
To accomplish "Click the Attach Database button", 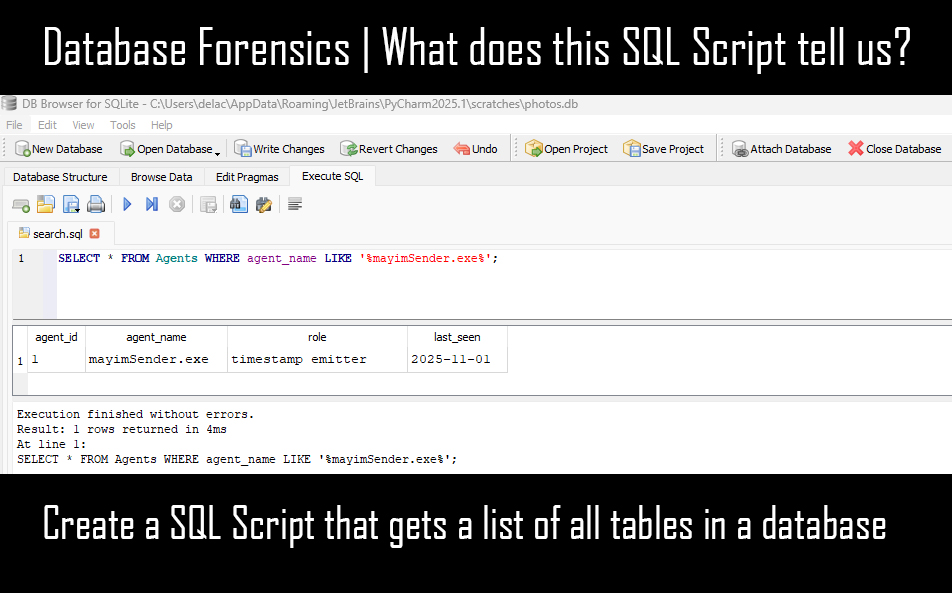I will click(x=781, y=149).
